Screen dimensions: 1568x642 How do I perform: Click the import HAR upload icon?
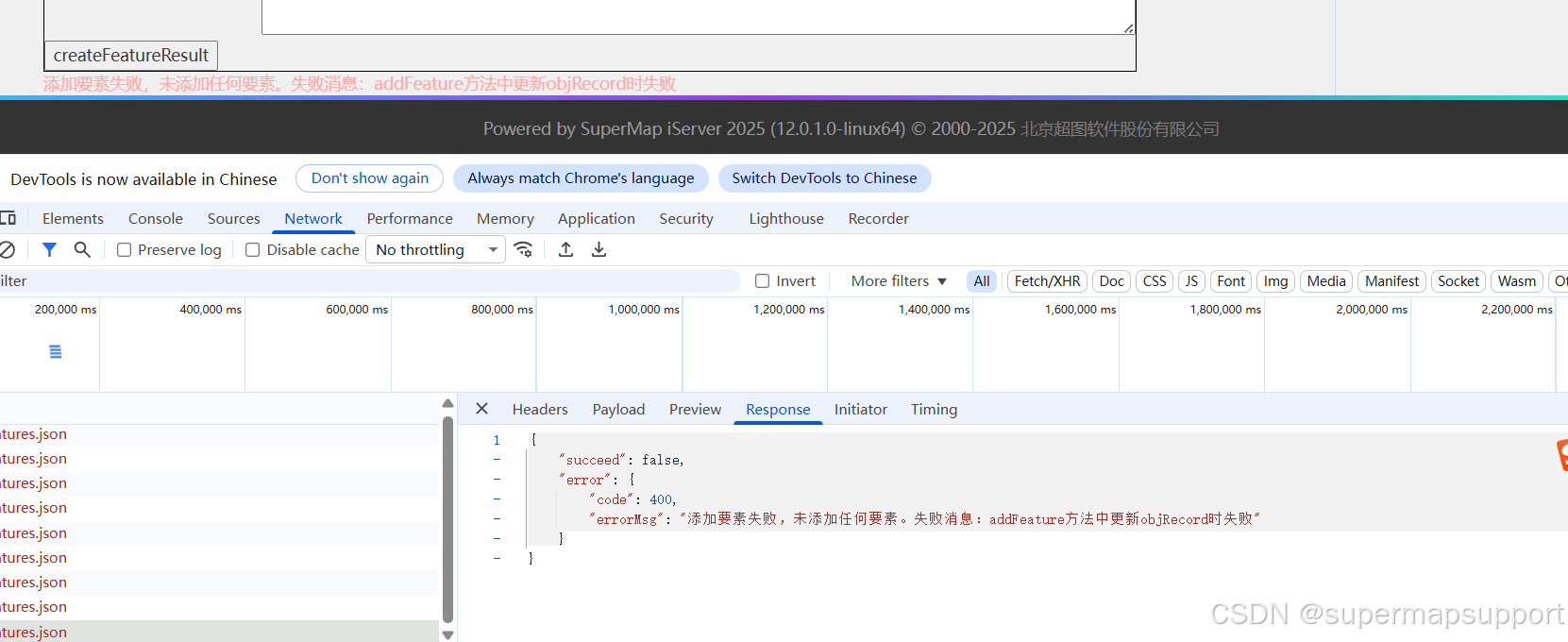click(x=565, y=249)
